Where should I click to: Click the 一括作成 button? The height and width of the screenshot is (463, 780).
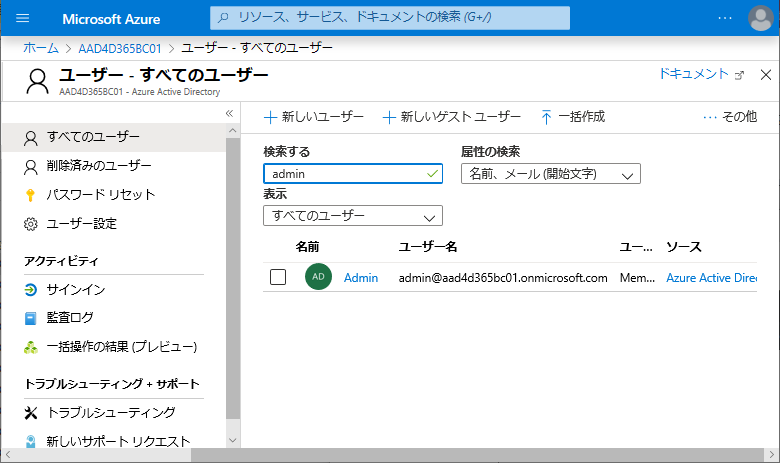pyautogui.click(x=573, y=117)
